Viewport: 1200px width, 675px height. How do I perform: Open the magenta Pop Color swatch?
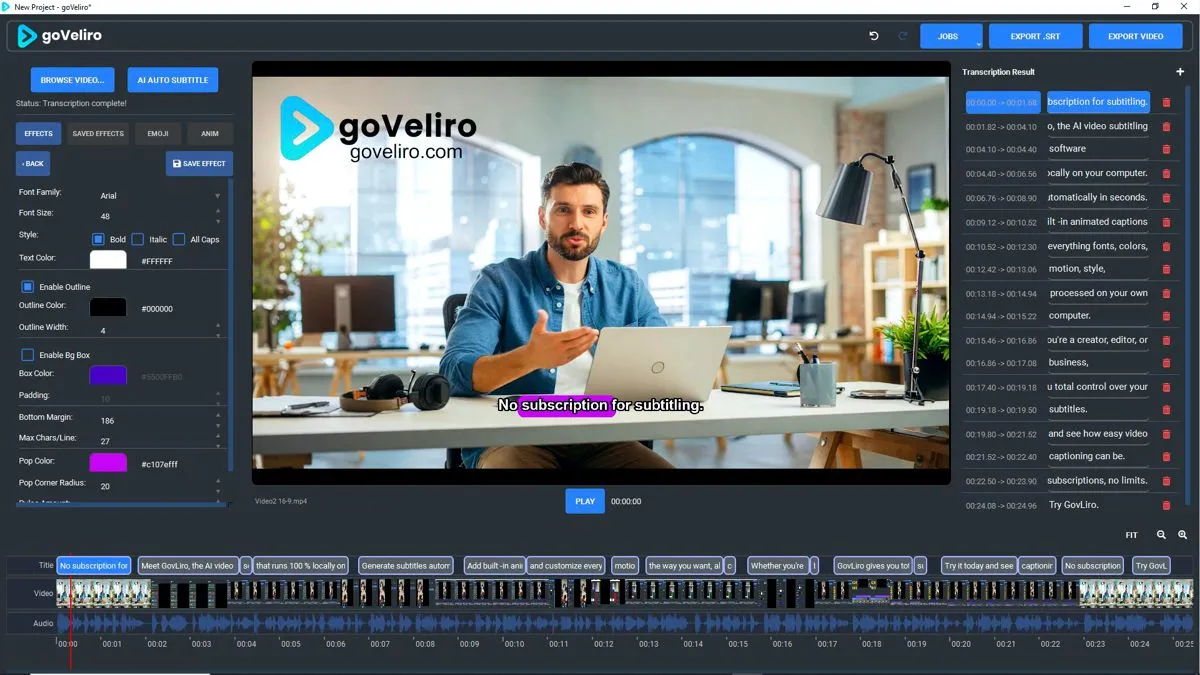108,463
